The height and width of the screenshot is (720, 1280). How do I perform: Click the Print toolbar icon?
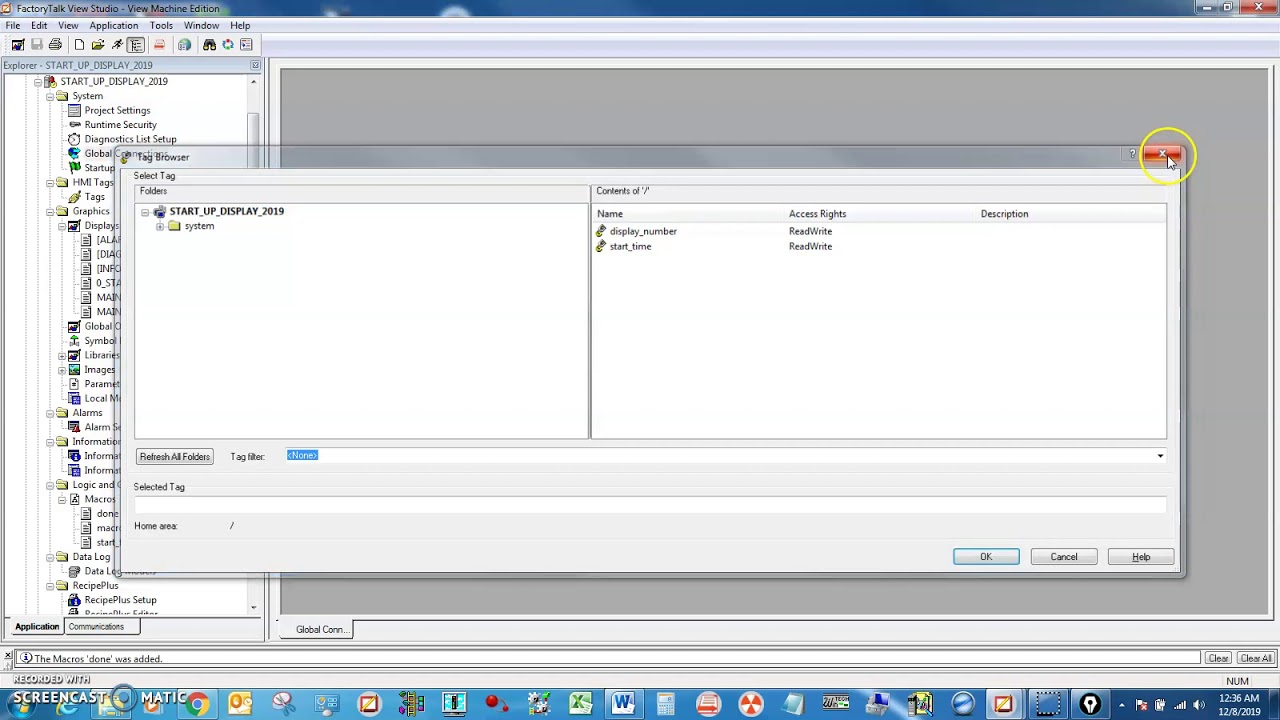(x=55, y=44)
